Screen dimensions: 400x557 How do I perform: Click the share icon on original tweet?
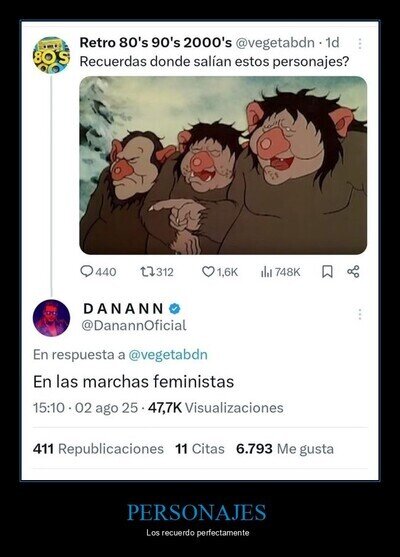pyautogui.click(x=353, y=272)
